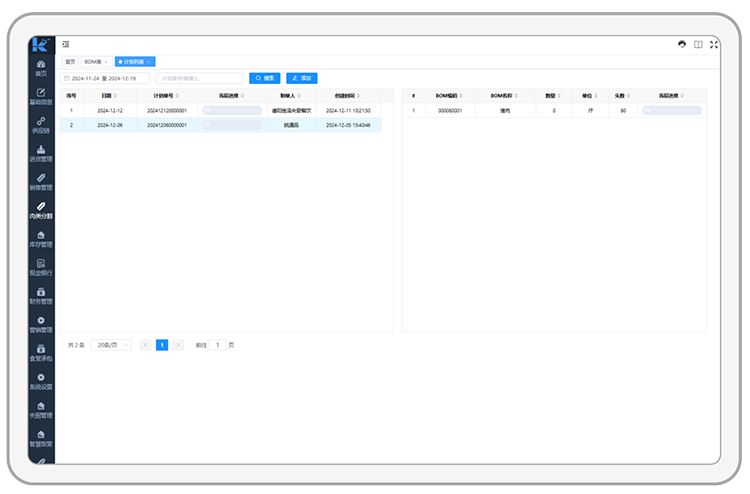
Task: Open the 系统设置 sidebar module
Action: (x=41, y=381)
